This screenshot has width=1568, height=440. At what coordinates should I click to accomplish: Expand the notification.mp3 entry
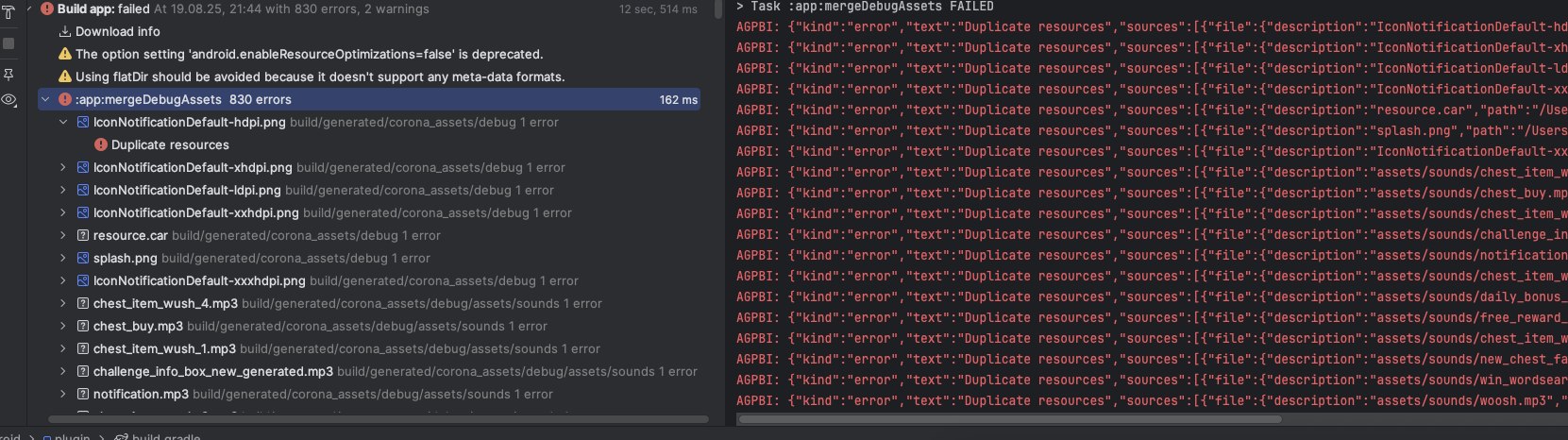pos(63,394)
